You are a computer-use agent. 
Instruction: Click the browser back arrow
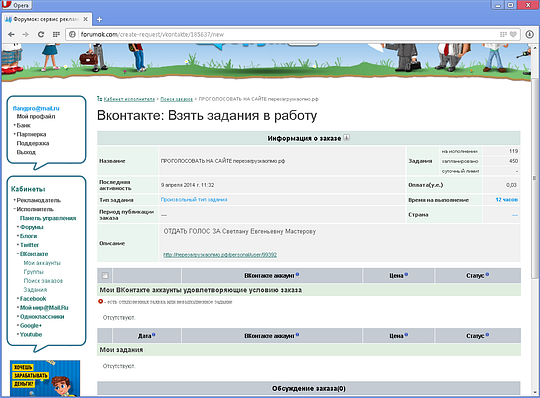[11, 34]
